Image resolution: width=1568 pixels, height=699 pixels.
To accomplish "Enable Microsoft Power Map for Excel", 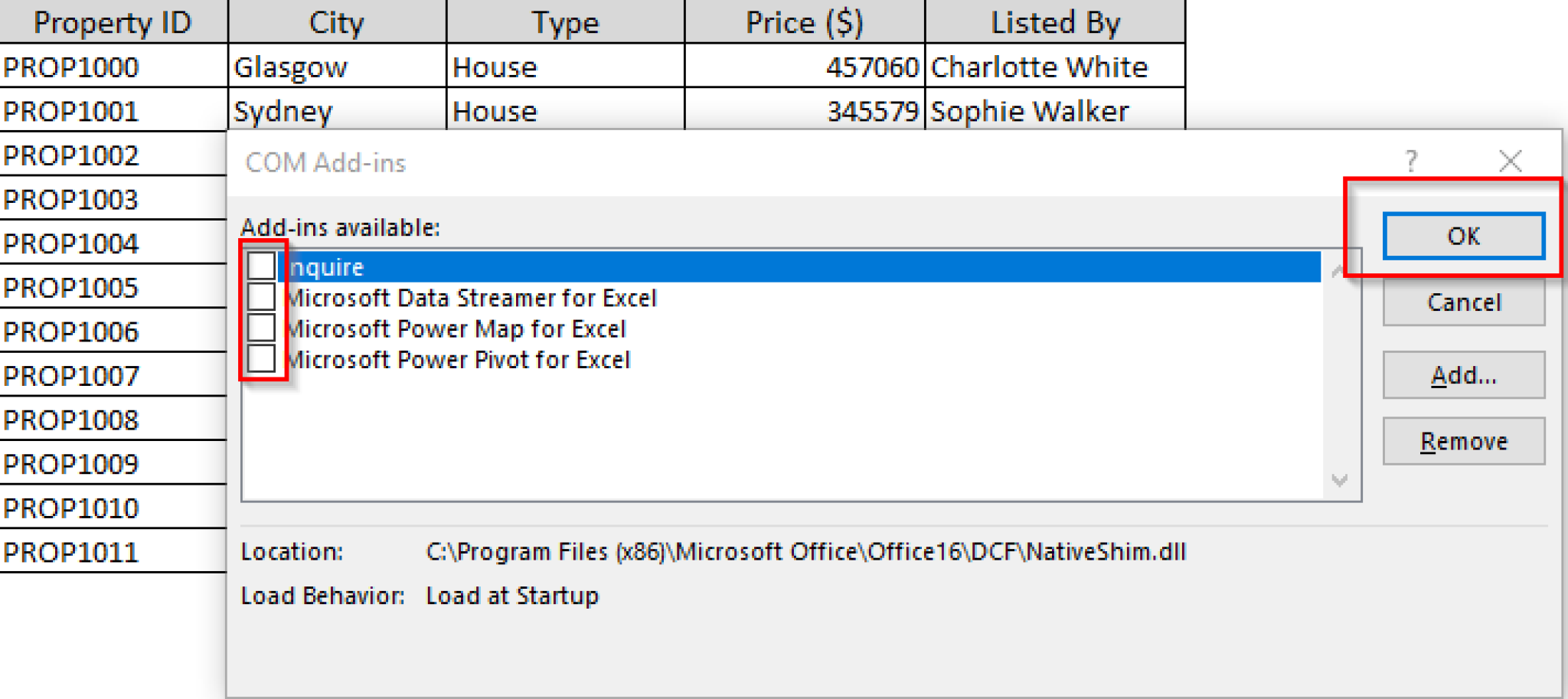I will (x=261, y=328).
